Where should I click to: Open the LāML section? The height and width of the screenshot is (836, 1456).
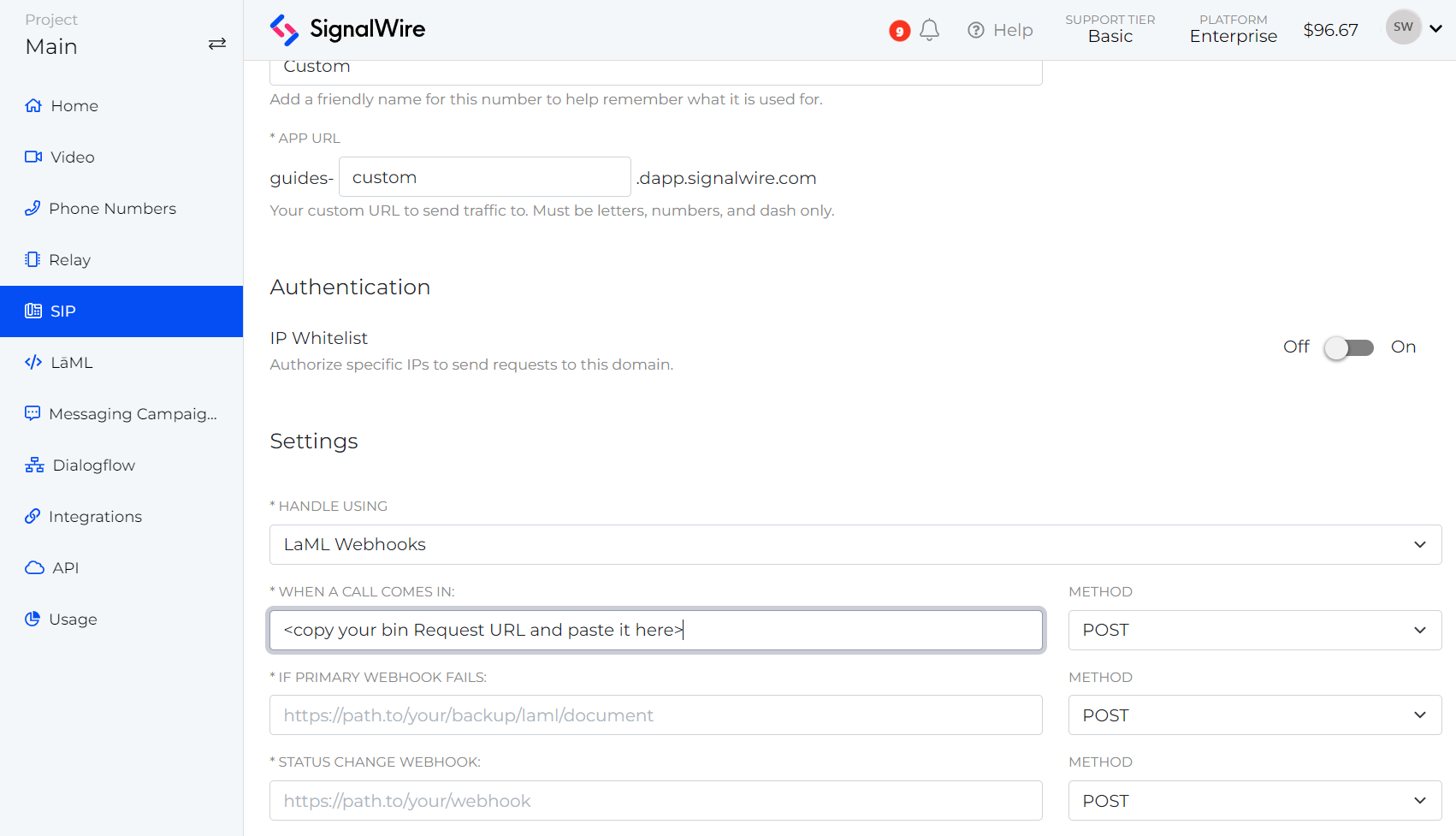tap(71, 362)
